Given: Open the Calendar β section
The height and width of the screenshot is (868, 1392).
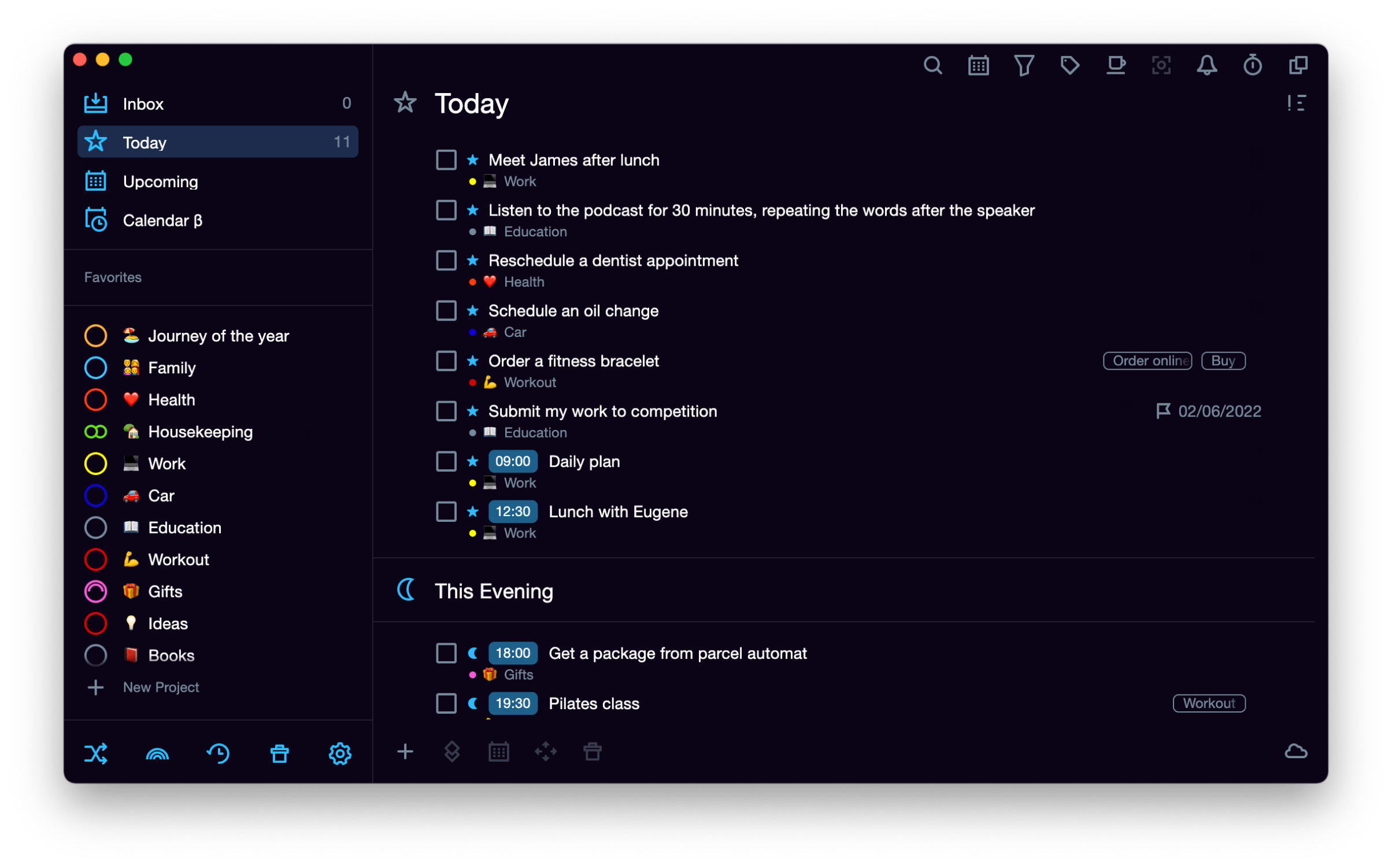Looking at the screenshot, I should (162, 220).
